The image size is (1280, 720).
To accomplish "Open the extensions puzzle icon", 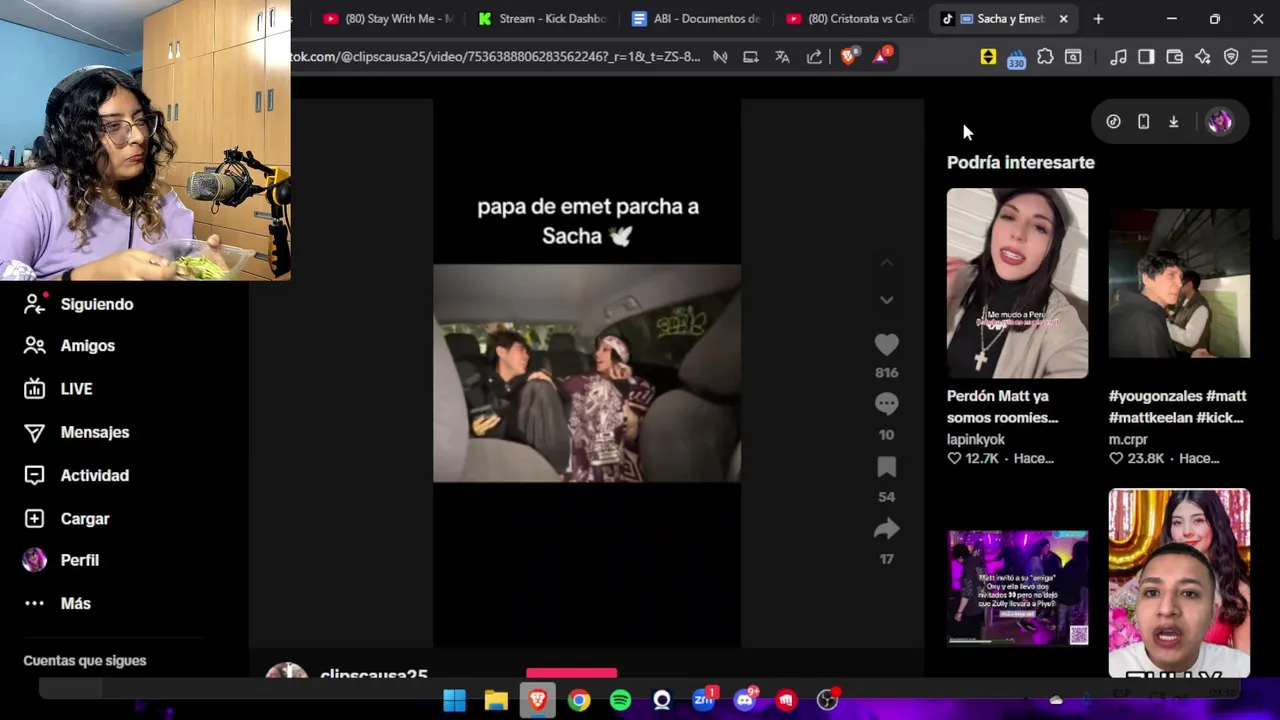I will click(1045, 57).
